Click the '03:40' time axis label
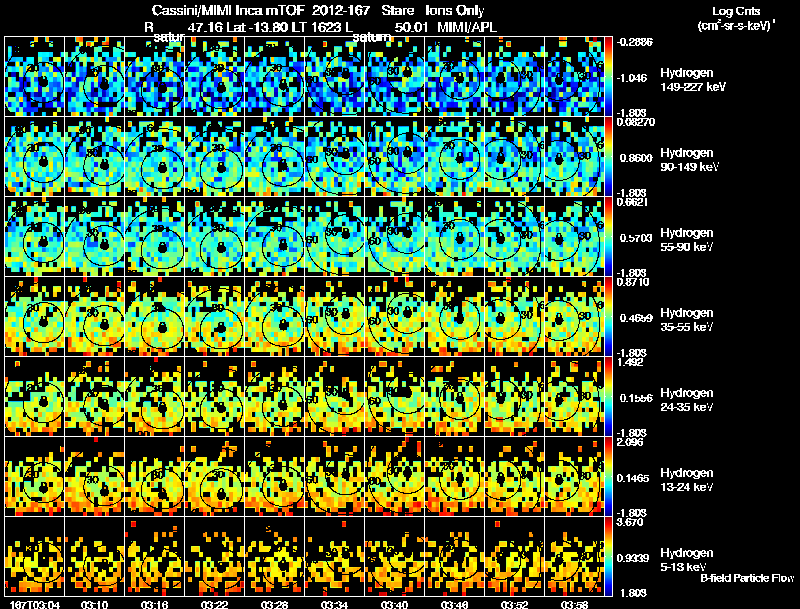Screen dimensions: 800x609 pyautogui.click(x=394, y=605)
